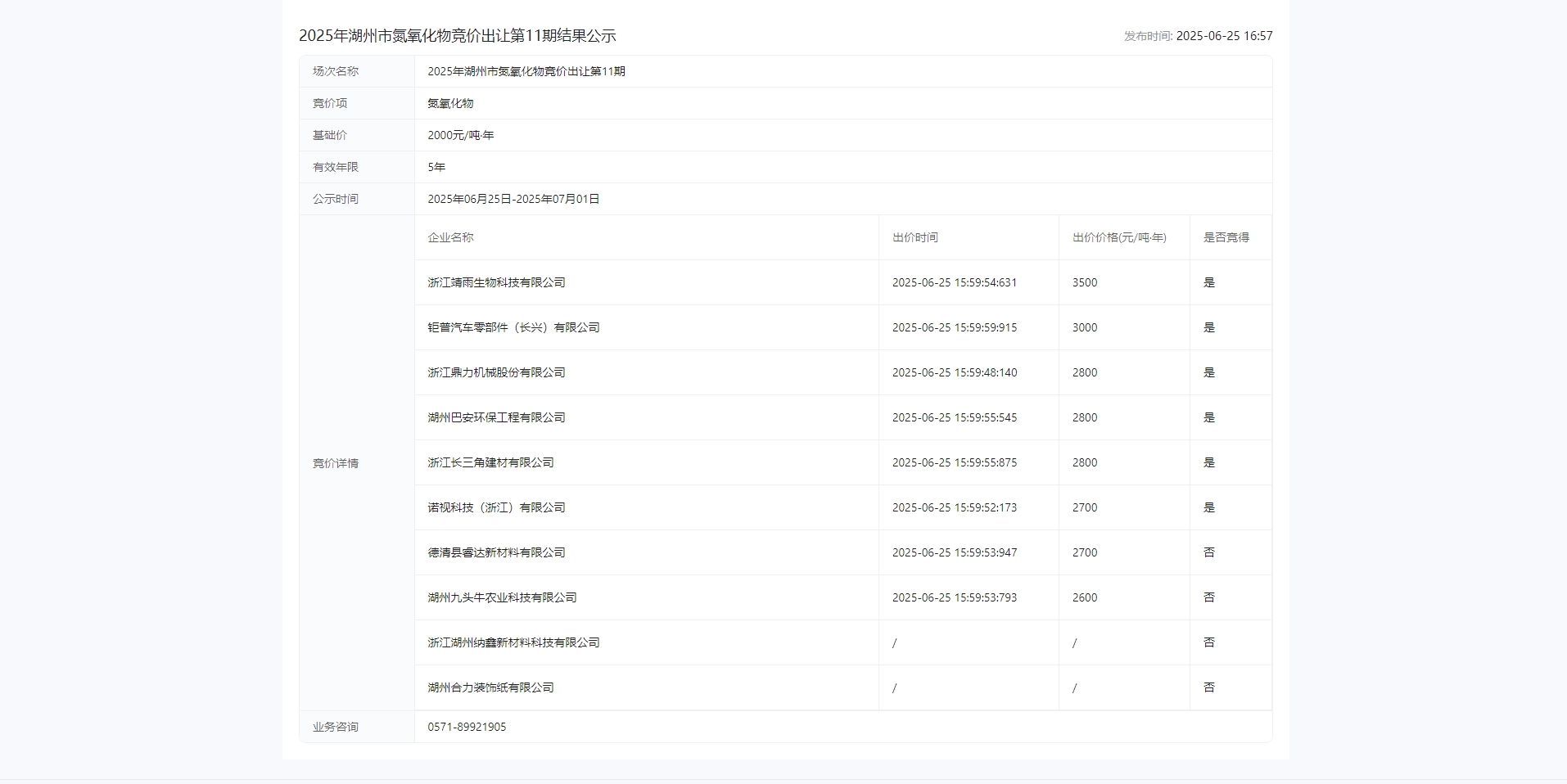Viewport: 1567px width, 784px height.
Task: Select the 5年 value
Action: tap(436, 167)
